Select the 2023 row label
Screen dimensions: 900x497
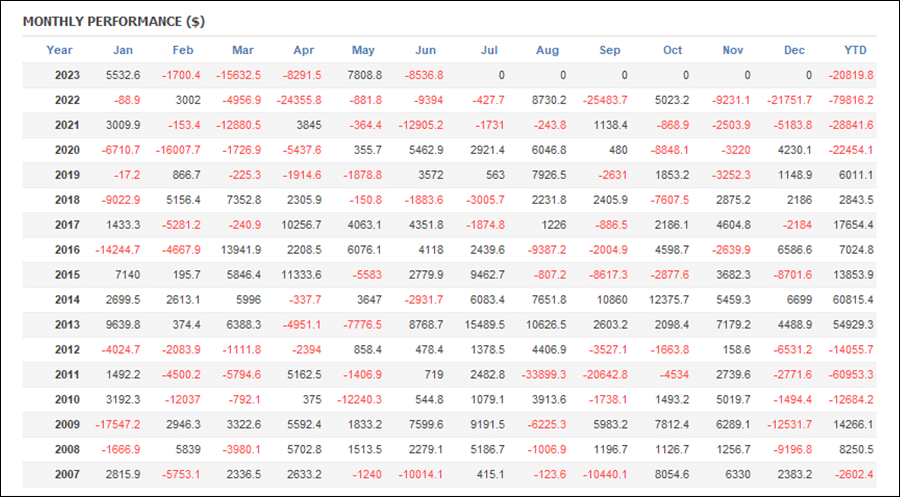click(x=67, y=75)
